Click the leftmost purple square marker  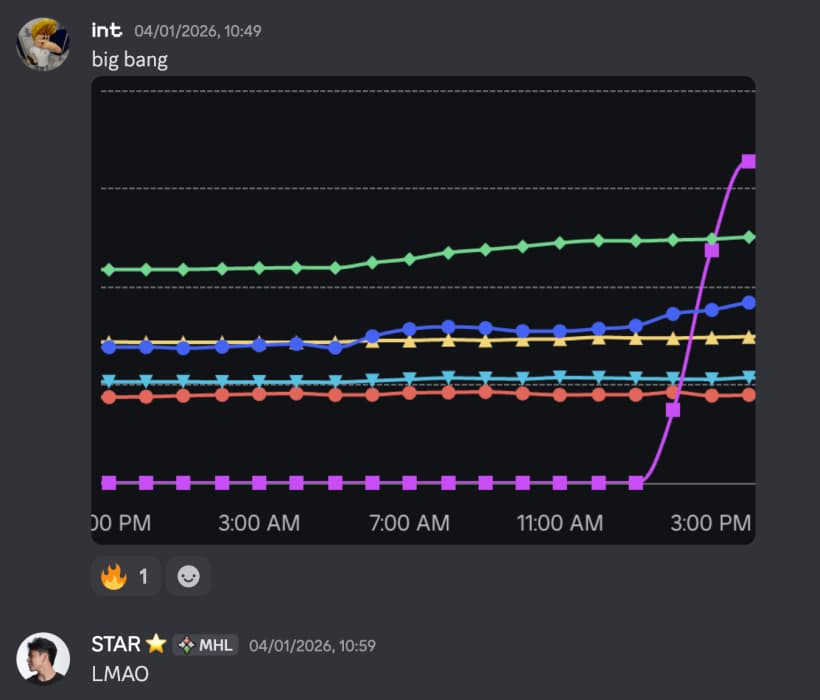point(109,482)
